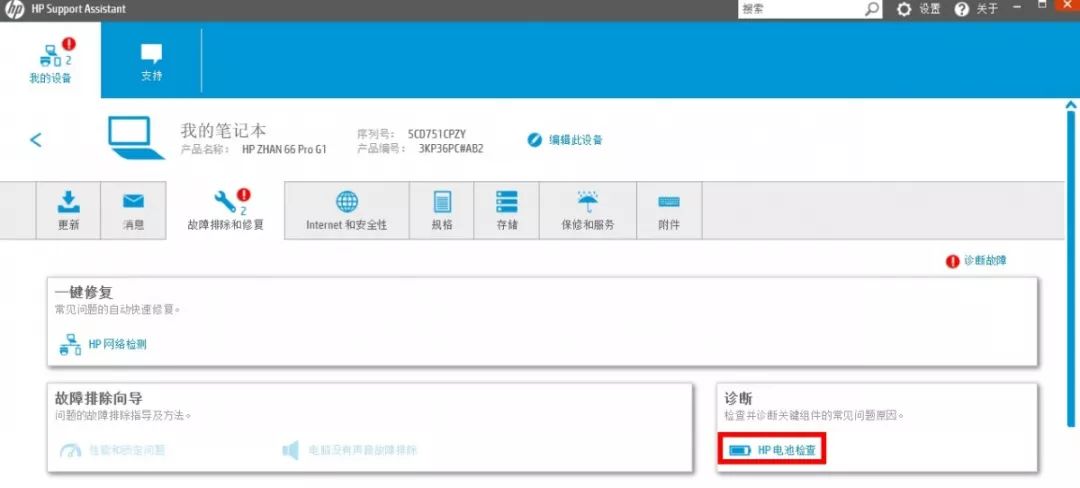Image resolution: width=1080 pixels, height=488 pixels.
Task: Open computer no sound troubleshooter
Action: click(x=350, y=451)
